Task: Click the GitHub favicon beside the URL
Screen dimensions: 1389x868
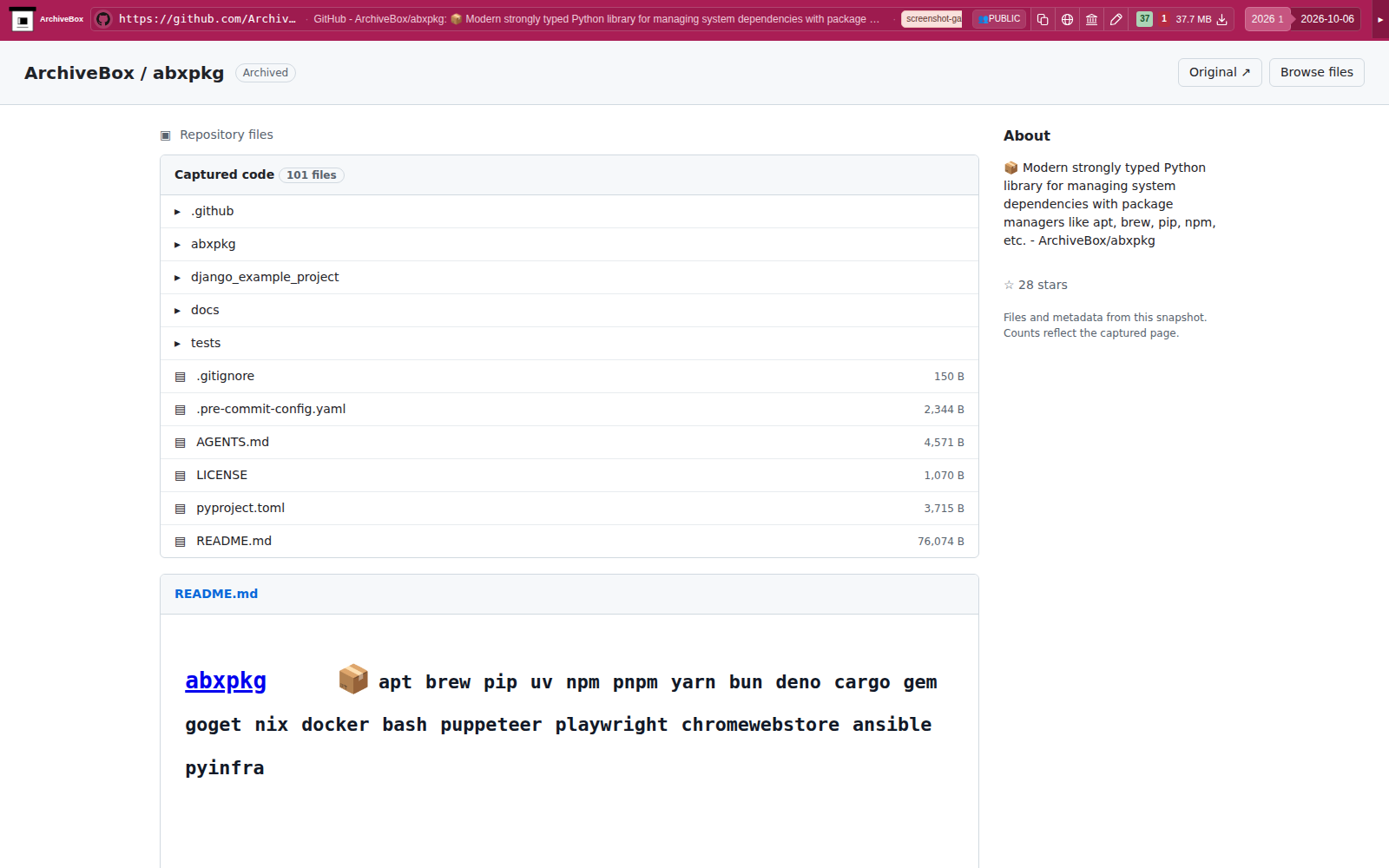Action: (103, 19)
